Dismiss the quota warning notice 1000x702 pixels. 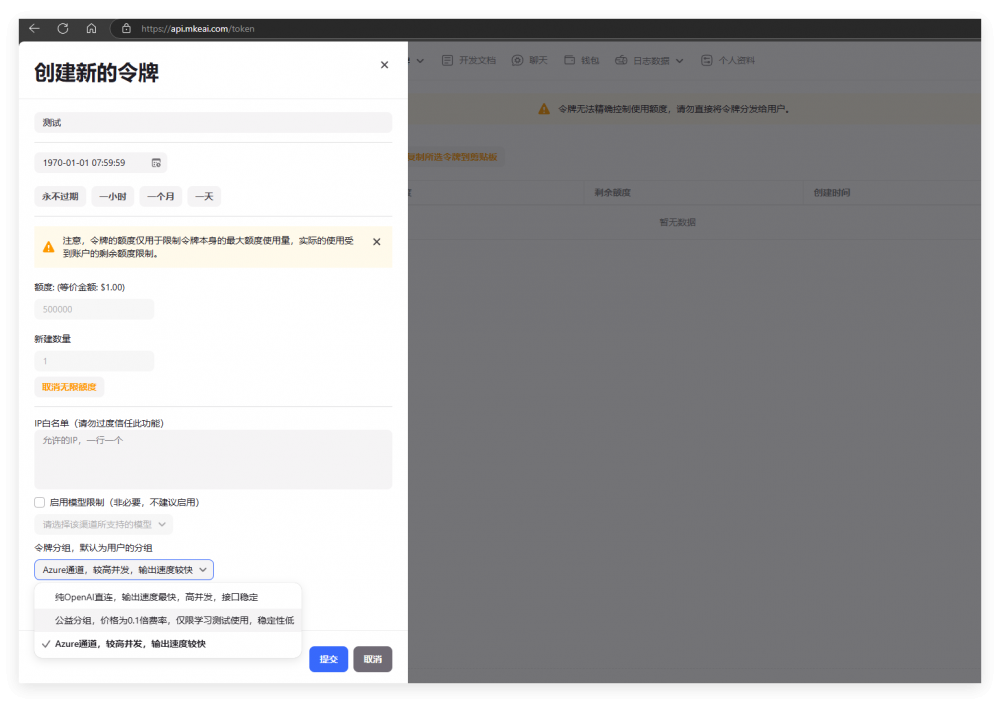[376, 242]
